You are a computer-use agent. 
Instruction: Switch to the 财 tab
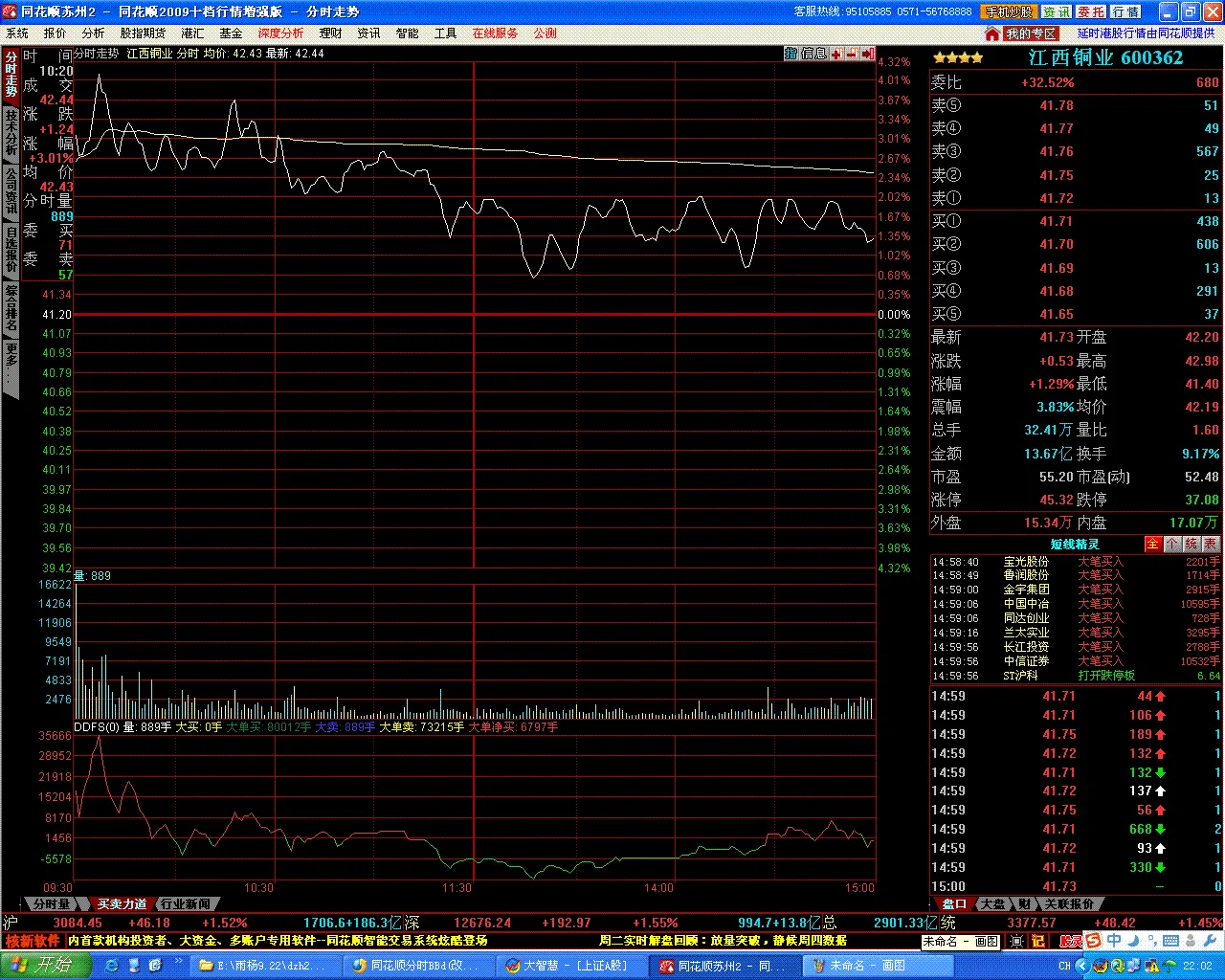pyautogui.click(x=1024, y=903)
